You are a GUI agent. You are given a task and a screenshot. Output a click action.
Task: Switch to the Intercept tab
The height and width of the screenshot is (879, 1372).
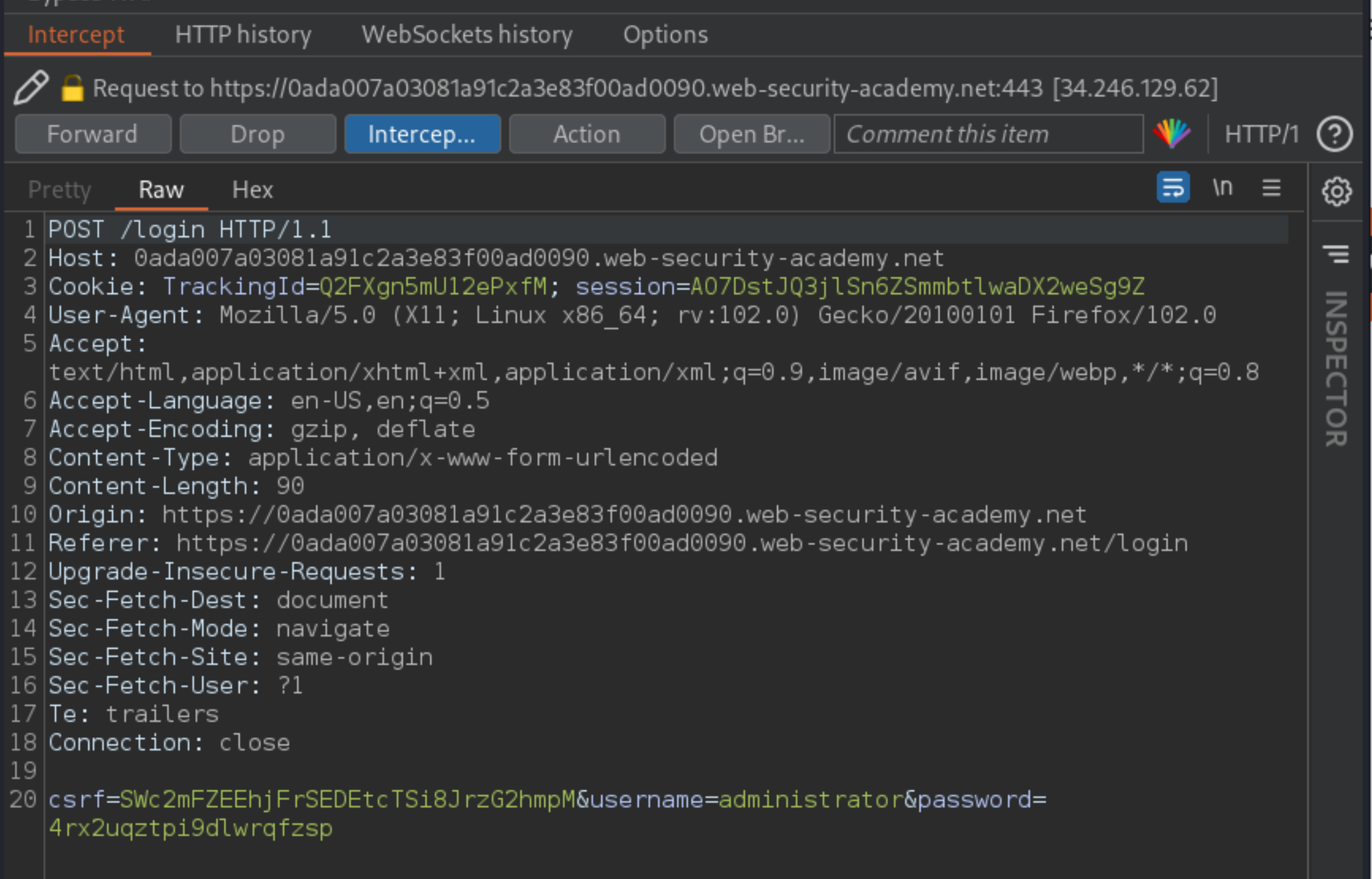click(76, 35)
